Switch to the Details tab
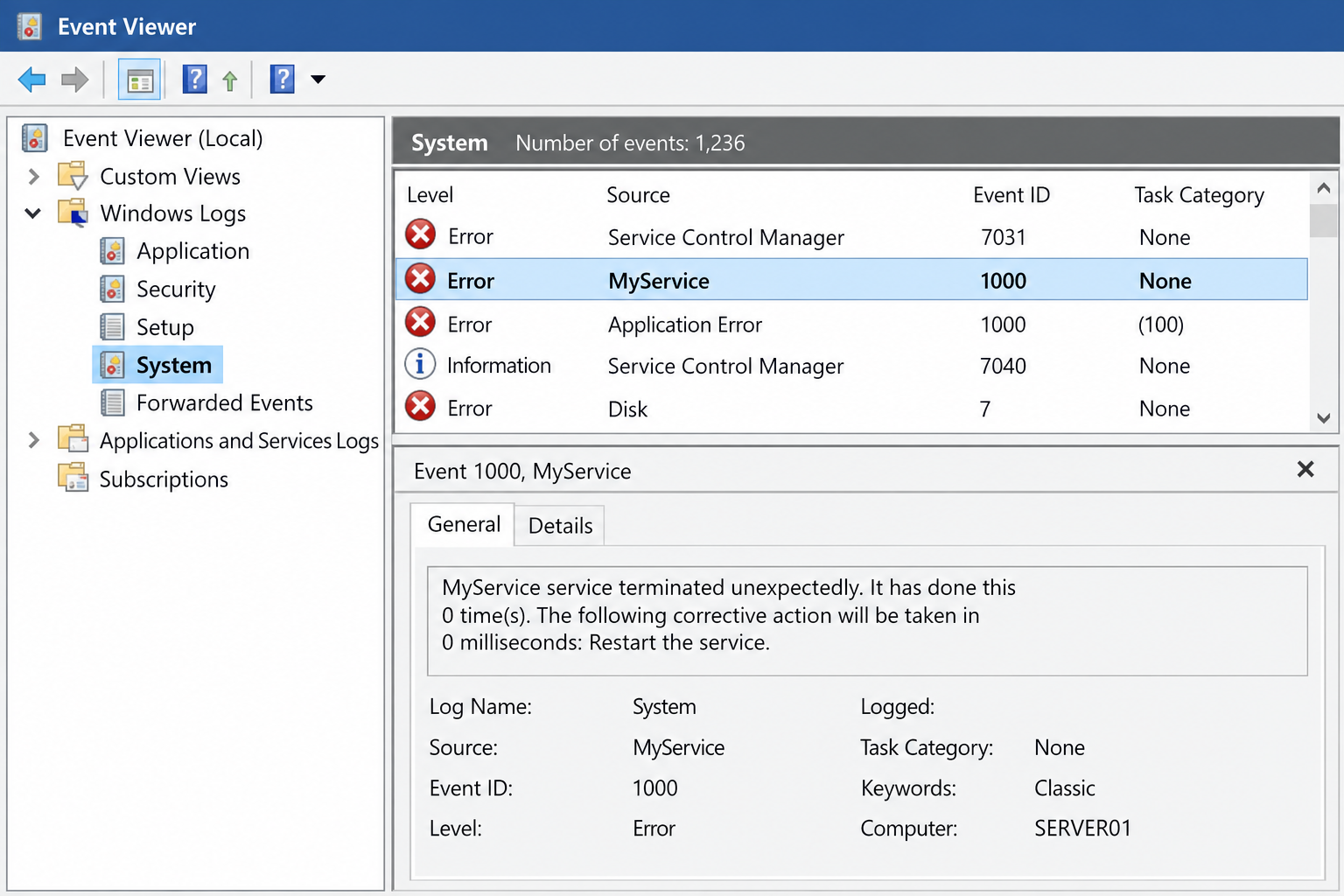Screen dimensions: 1344x896 coord(560,525)
